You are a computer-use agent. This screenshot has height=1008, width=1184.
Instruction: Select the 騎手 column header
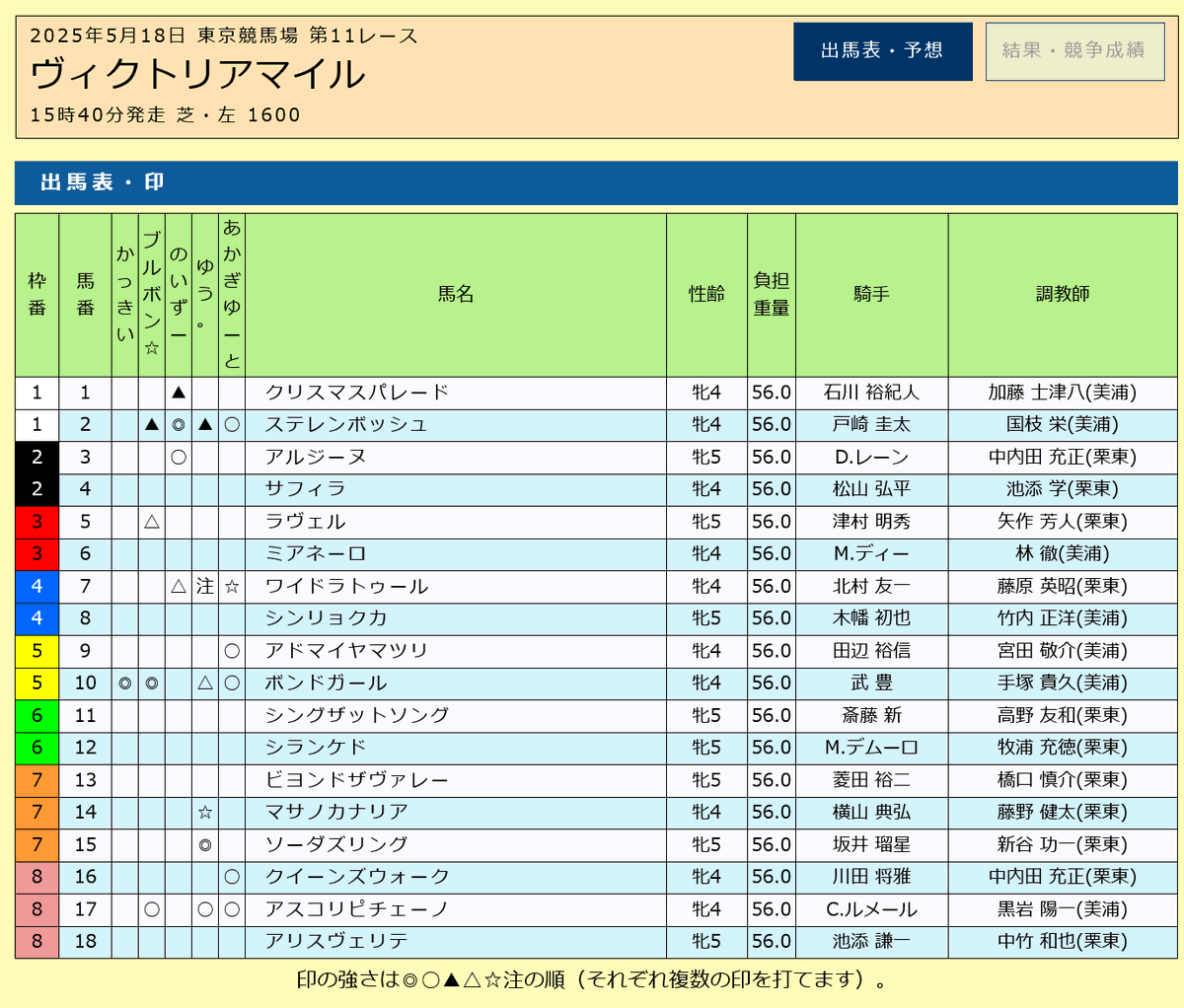(872, 295)
